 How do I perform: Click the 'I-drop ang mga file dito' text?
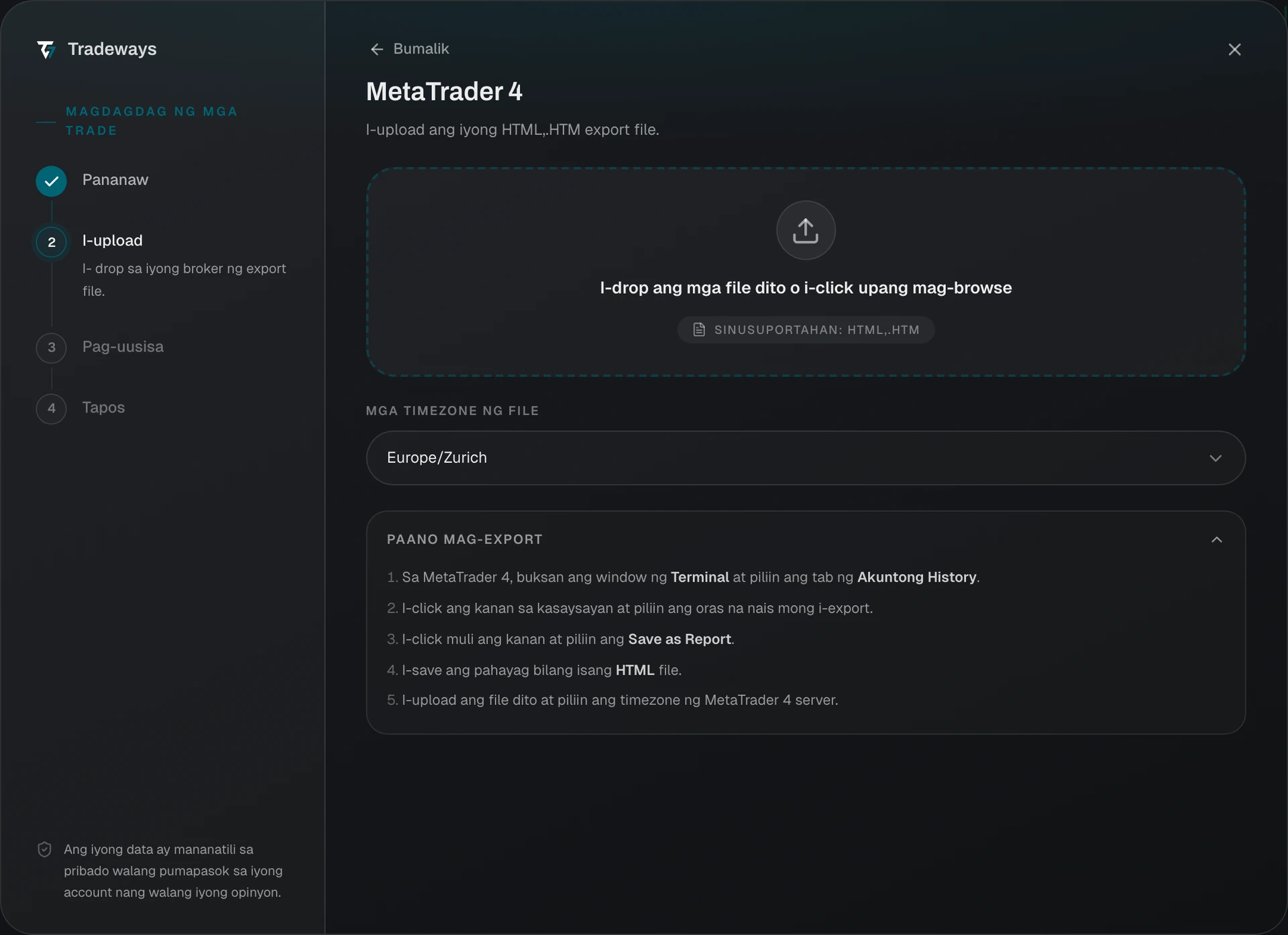point(806,288)
